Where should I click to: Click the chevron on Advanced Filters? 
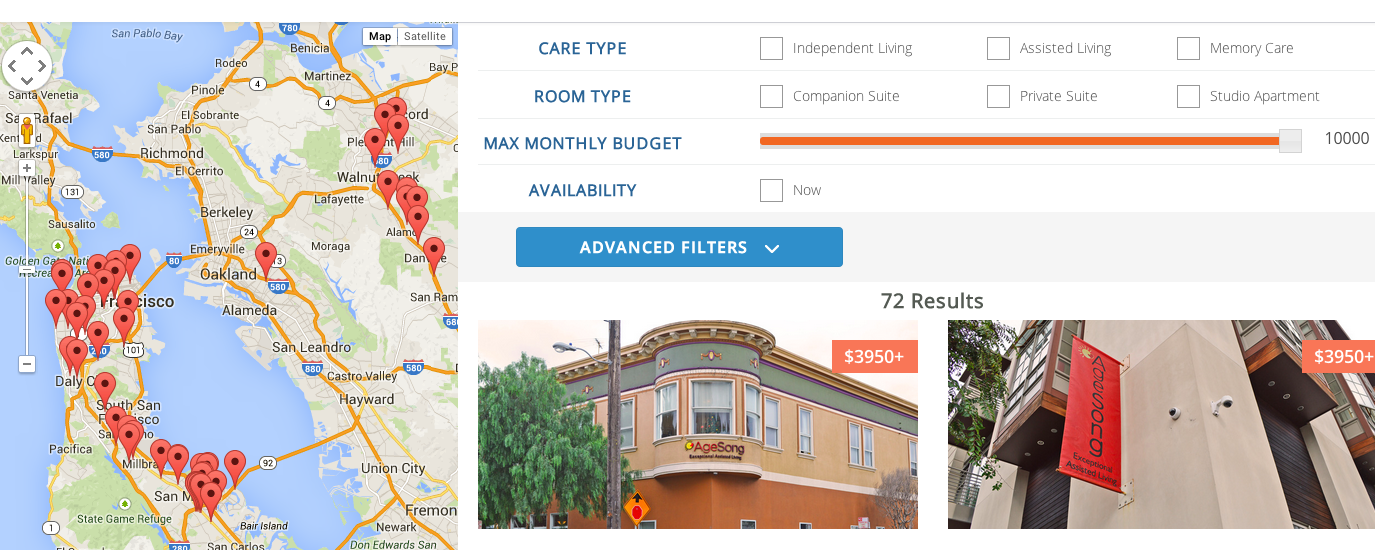(772, 248)
